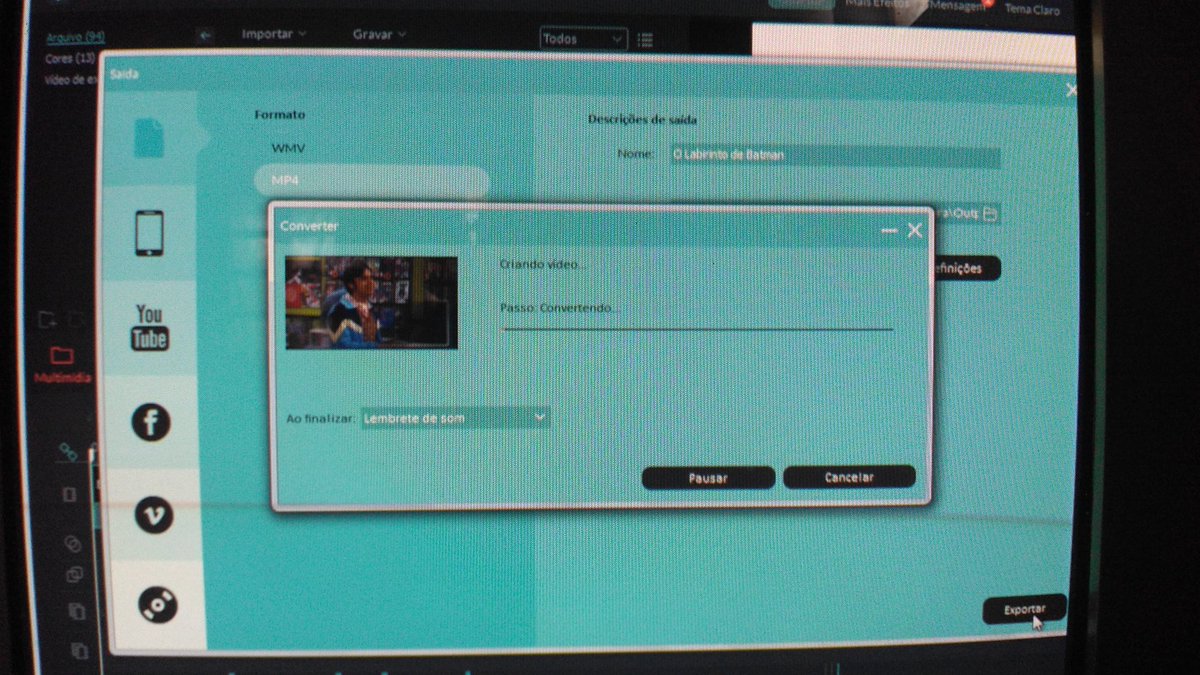Click the add new folder icon

click(46, 320)
